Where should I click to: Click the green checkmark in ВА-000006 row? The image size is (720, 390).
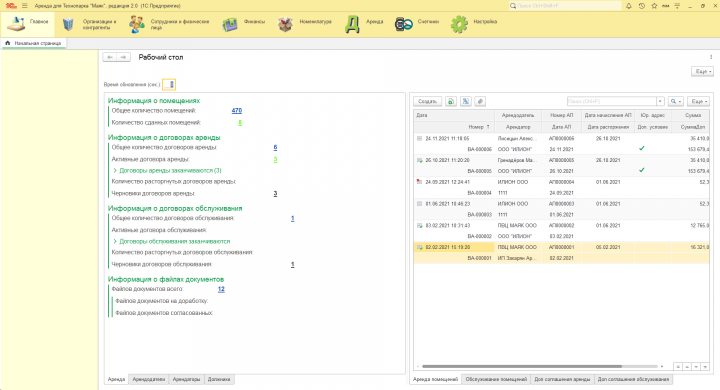point(641,148)
